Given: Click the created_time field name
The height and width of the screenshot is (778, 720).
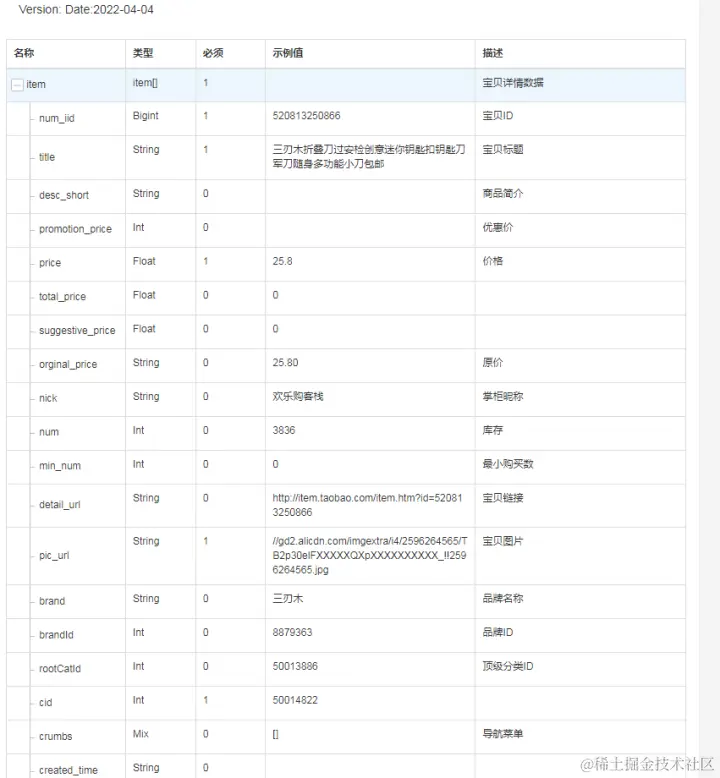Looking at the screenshot, I should point(68,770).
